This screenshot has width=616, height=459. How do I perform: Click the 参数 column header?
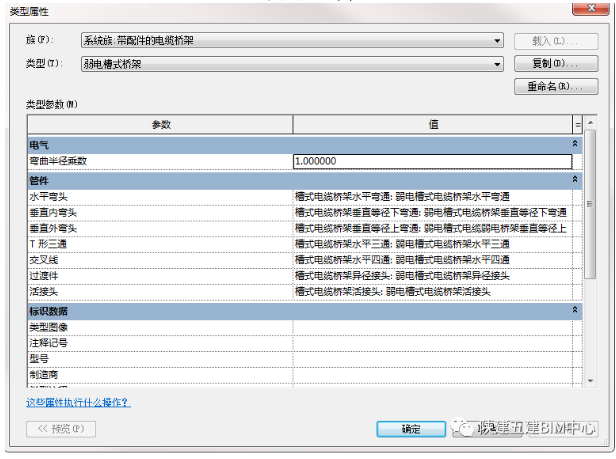click(x=160, y=125)
